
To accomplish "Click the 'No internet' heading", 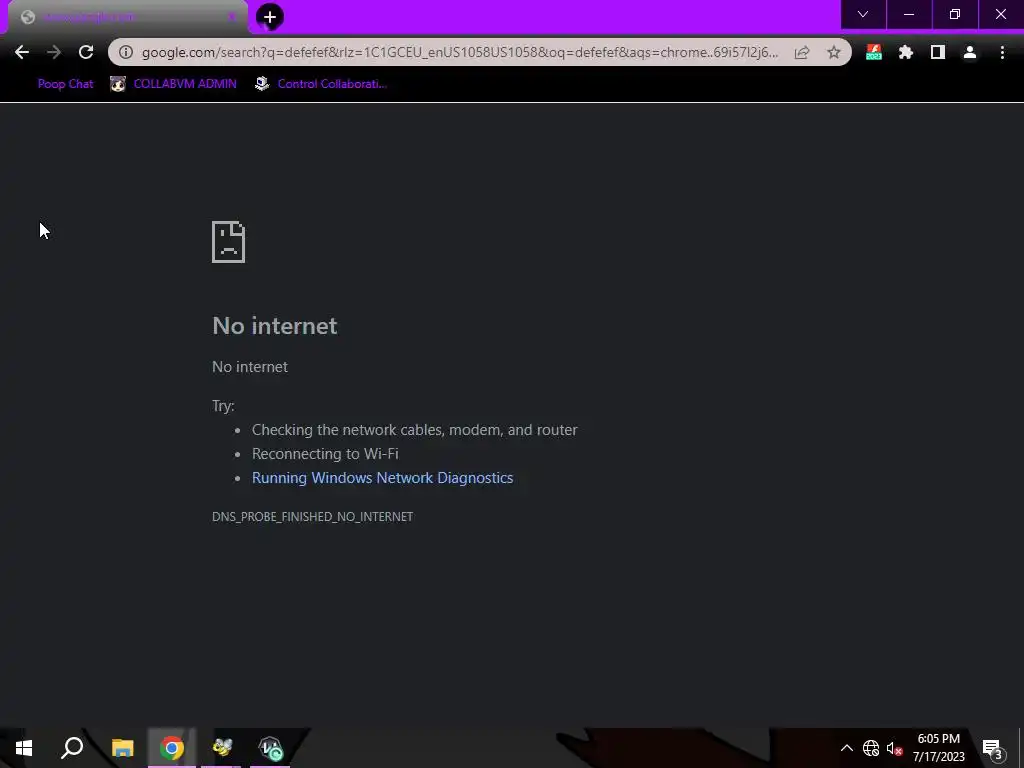I will (x=275, y=326).
